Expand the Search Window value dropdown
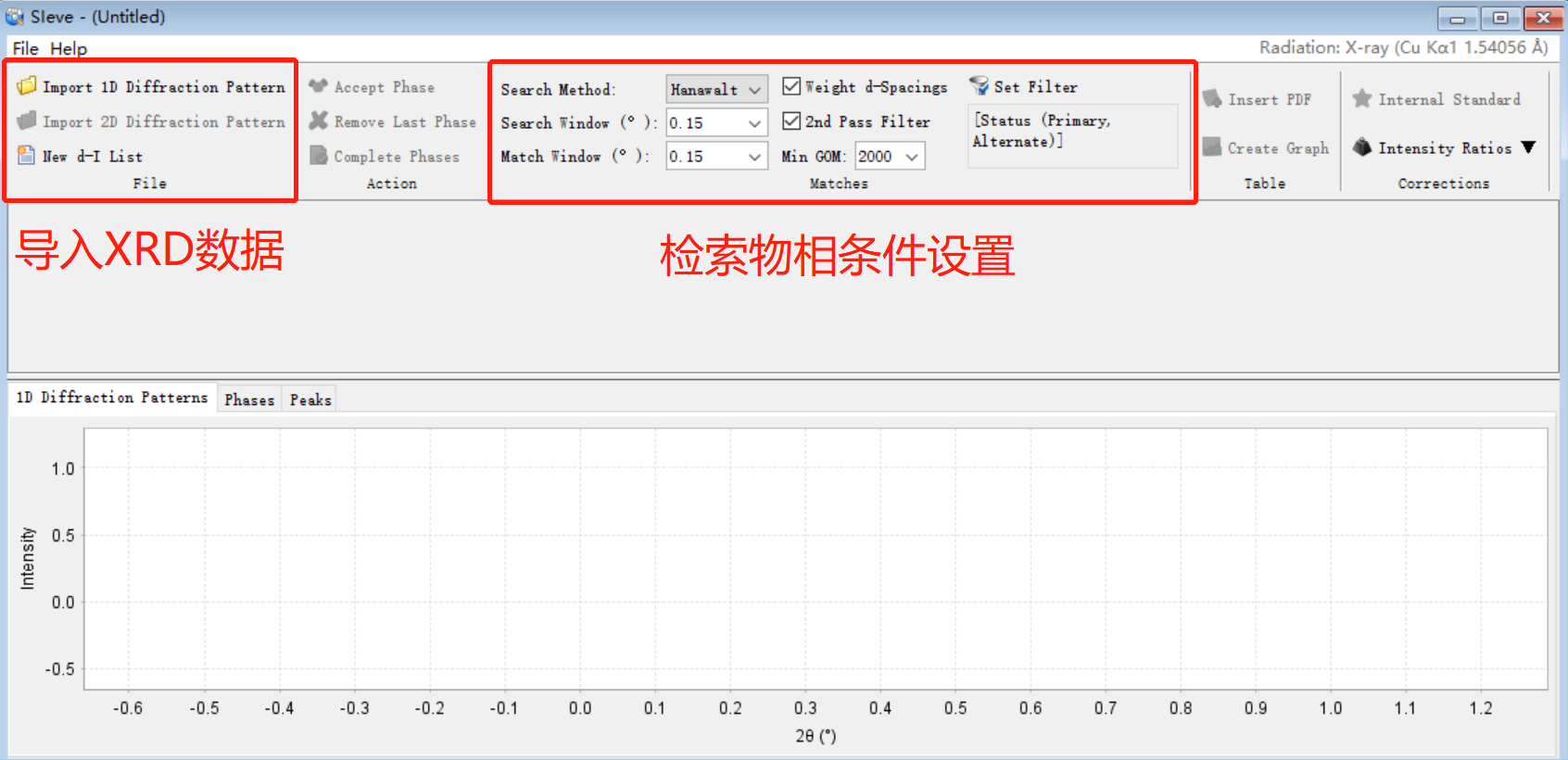This screenshot has width=1568, height=760. tap(754, 123)
